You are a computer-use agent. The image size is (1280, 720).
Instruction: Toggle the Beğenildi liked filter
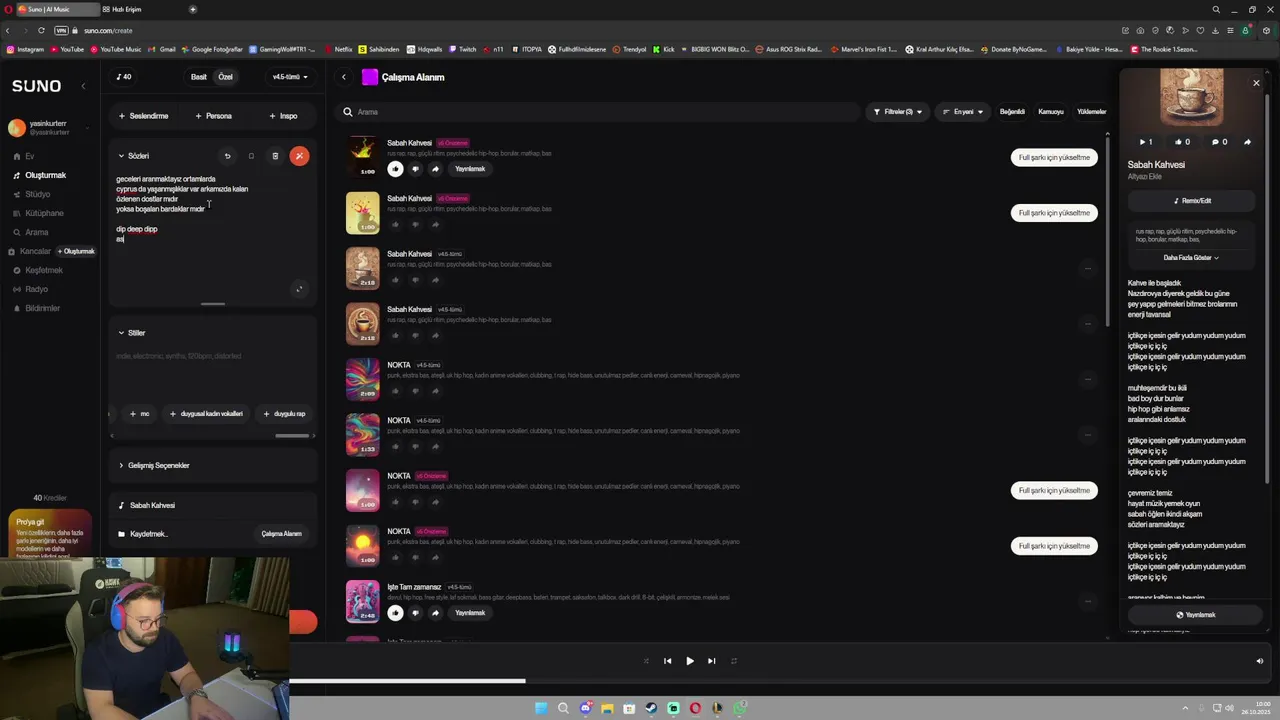point(1012,112)
